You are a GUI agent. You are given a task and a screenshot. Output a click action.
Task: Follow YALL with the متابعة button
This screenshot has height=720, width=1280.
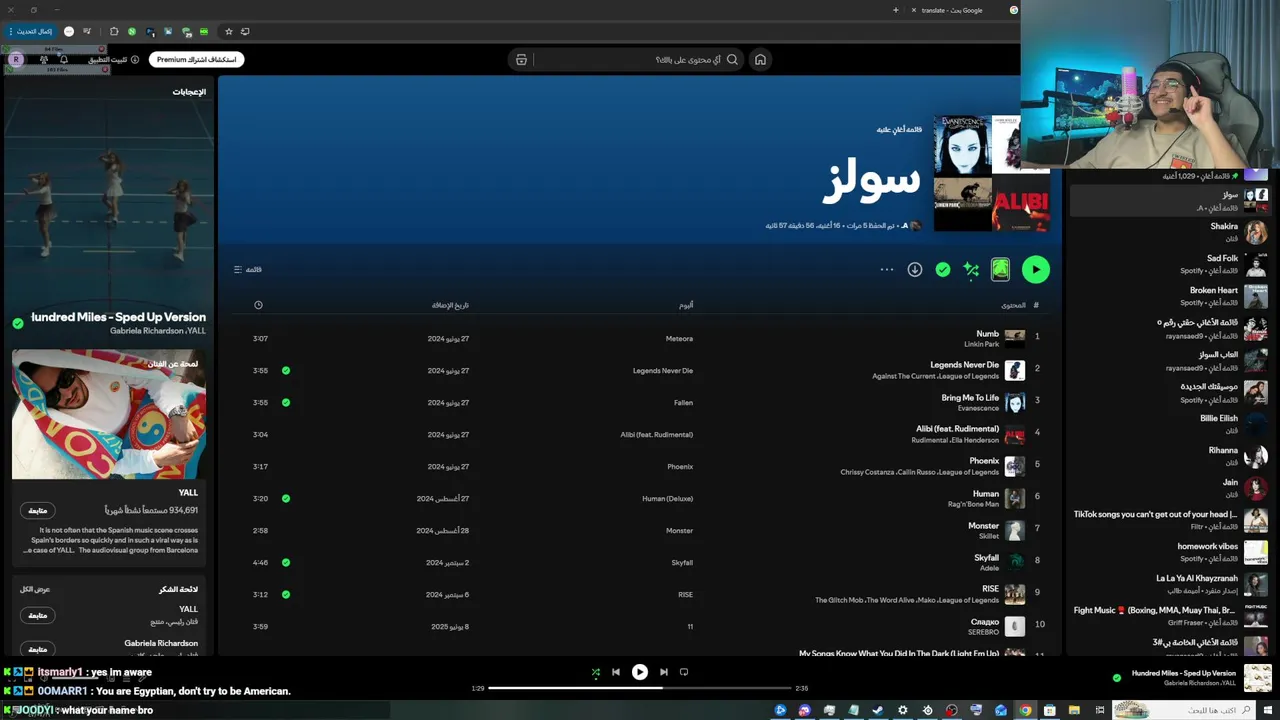coord(38,510)
